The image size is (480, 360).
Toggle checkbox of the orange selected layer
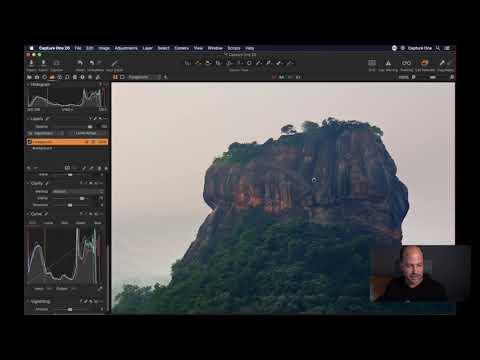pos(29,142)
